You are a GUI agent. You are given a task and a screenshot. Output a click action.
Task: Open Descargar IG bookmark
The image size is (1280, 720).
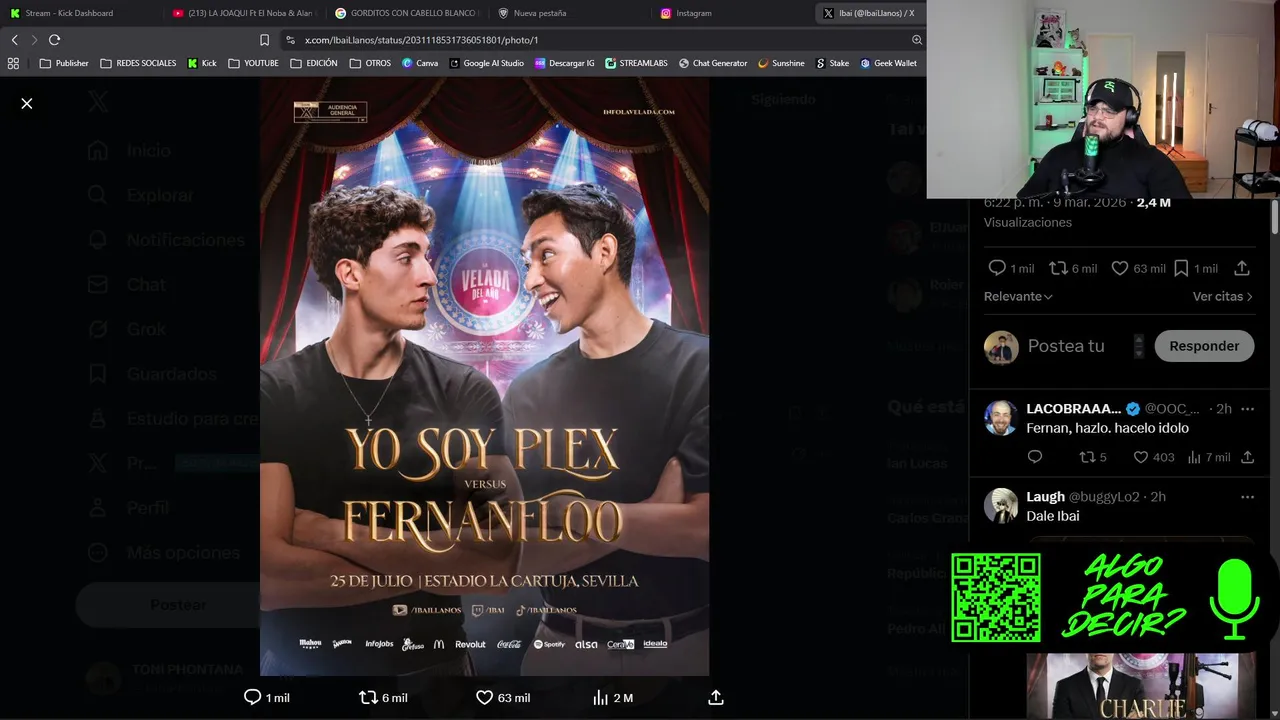(565, 63)
